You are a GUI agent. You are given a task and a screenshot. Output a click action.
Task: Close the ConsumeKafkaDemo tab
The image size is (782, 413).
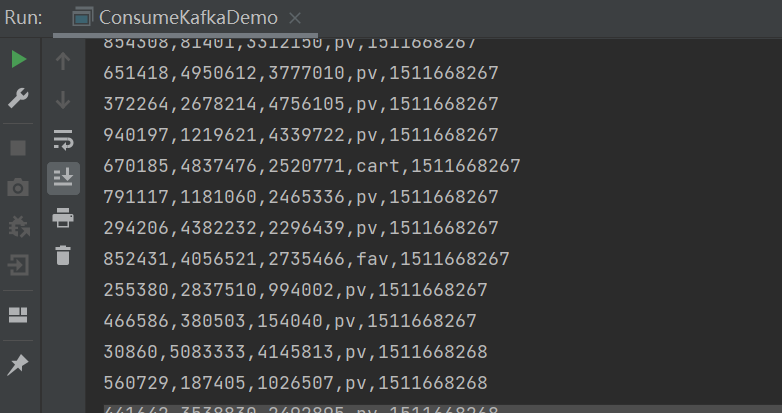coord(294,18)
